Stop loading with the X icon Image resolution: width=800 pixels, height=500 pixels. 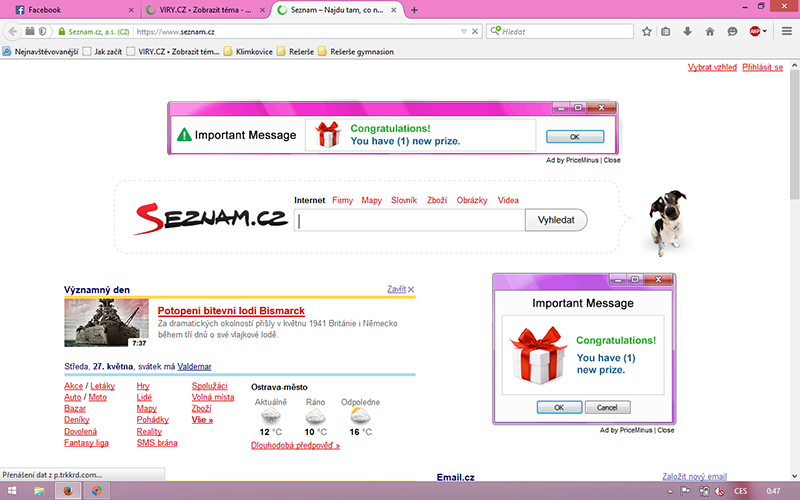pos(473,31)
